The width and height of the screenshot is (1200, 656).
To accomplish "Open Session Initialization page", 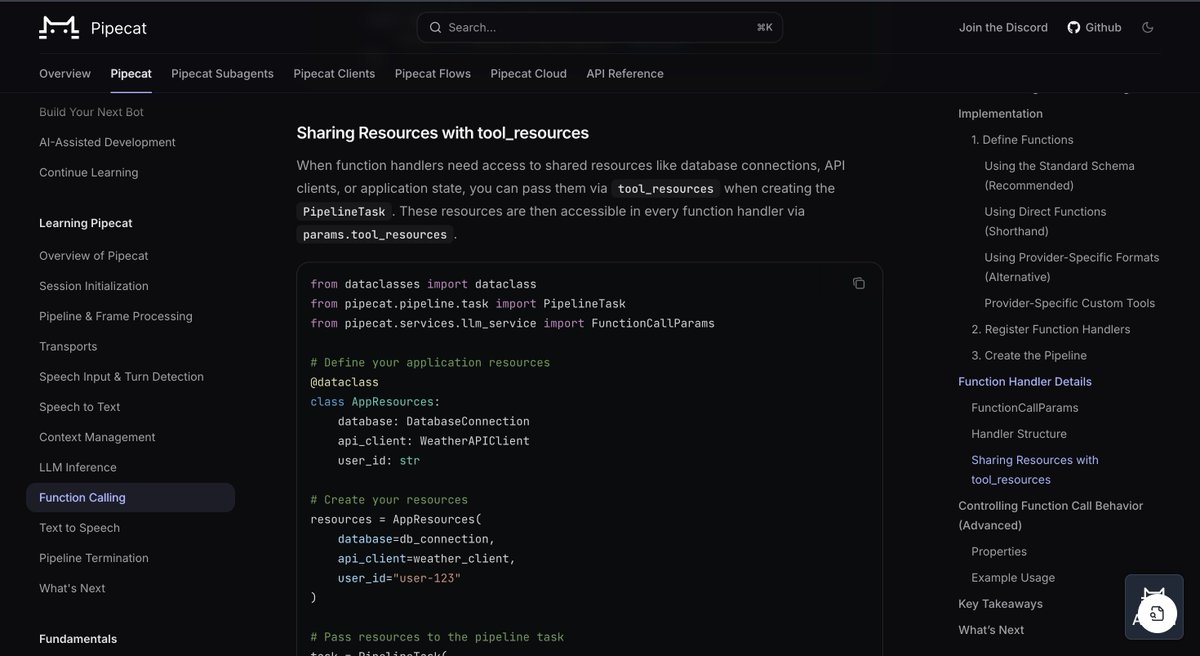I will pyautogui.click(x=94, y=286).
